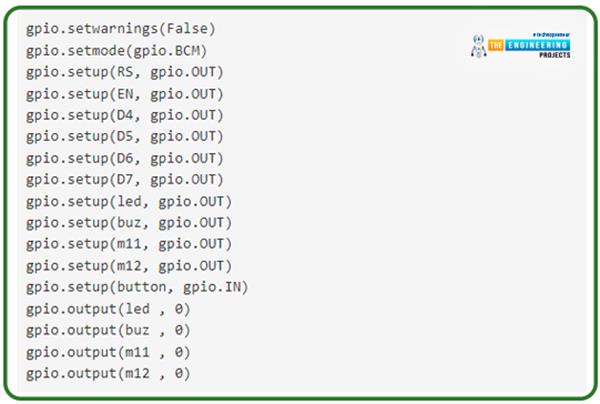Image resolution: width=600 pixels, height=404 pixels.
Task: Click the PROJECTS text under logo
Action: [555, 55]
